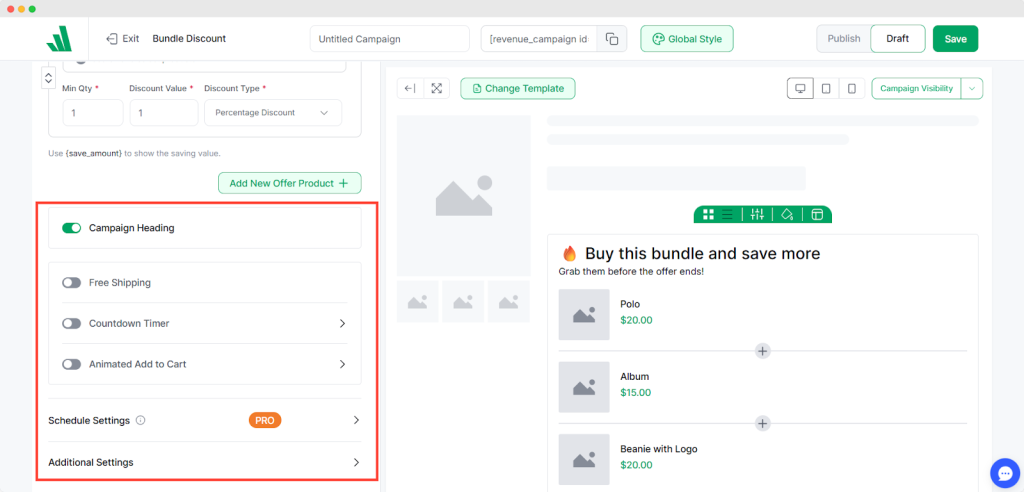Click Change Template button
The width and height of the screenshot is (1024, 492).
518,88
